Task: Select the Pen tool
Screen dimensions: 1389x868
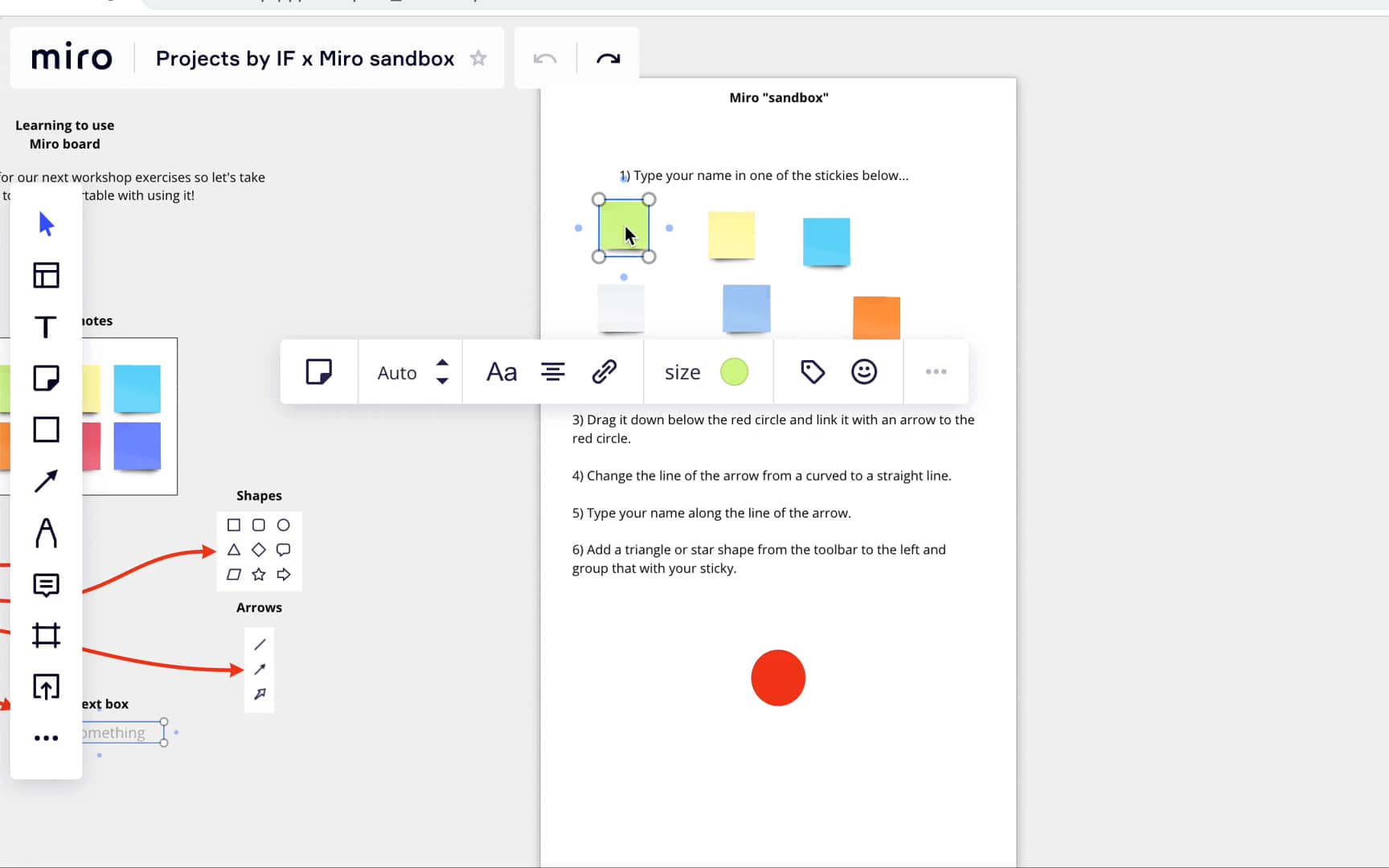Action: (46, 533)
